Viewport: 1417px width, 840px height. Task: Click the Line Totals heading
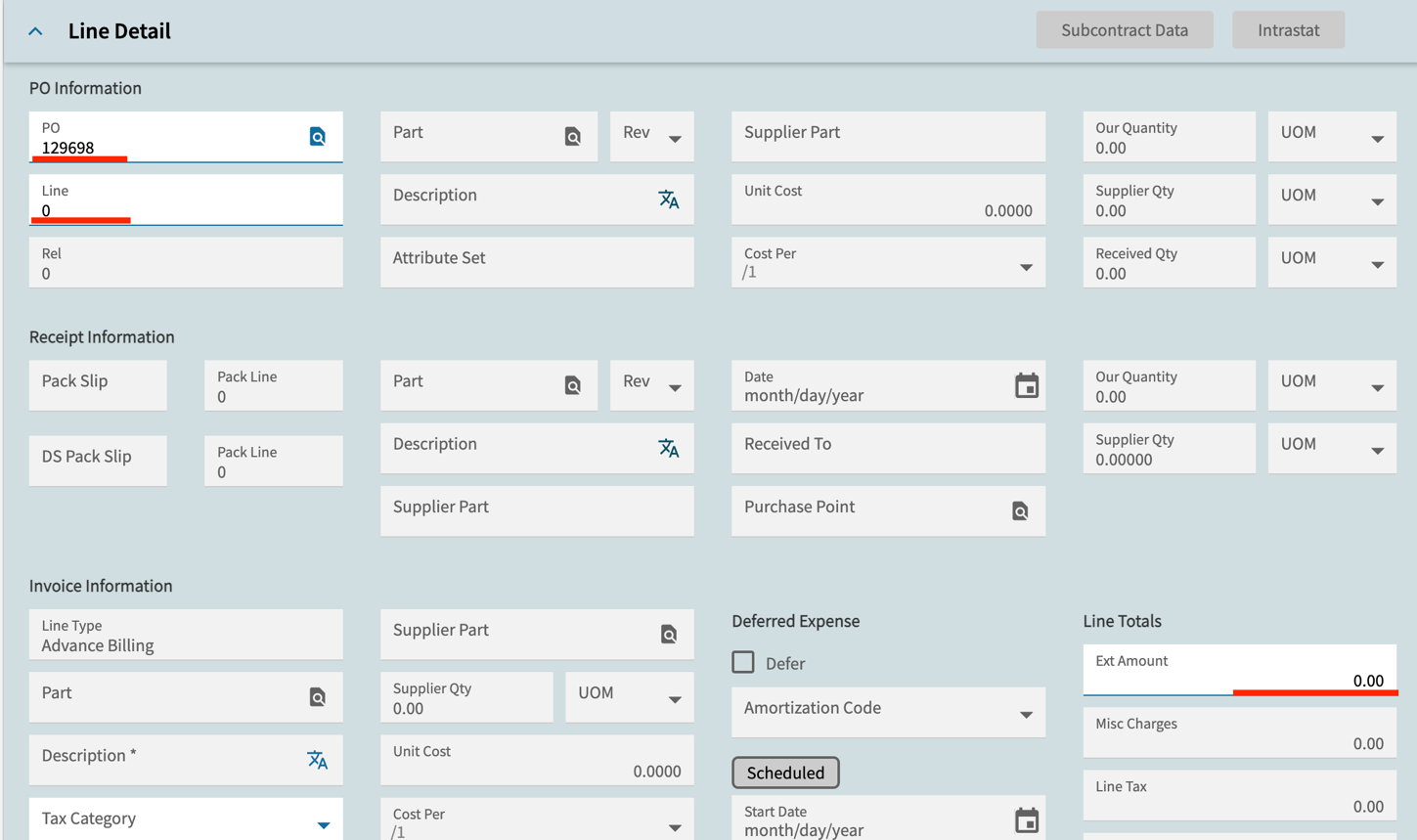1123,621
